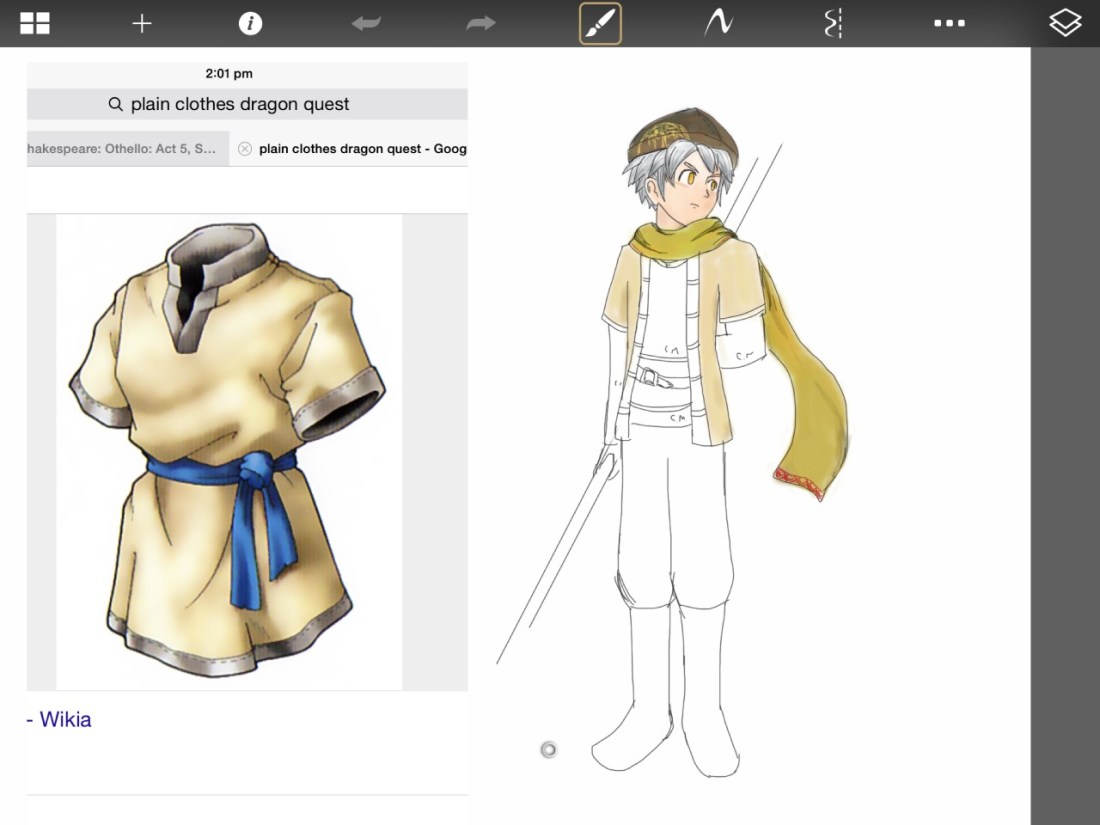The height and width of the screenshot is (825, 1100).
Task: Expand the three-dot more options menu
Action: [x=949, y=23]
